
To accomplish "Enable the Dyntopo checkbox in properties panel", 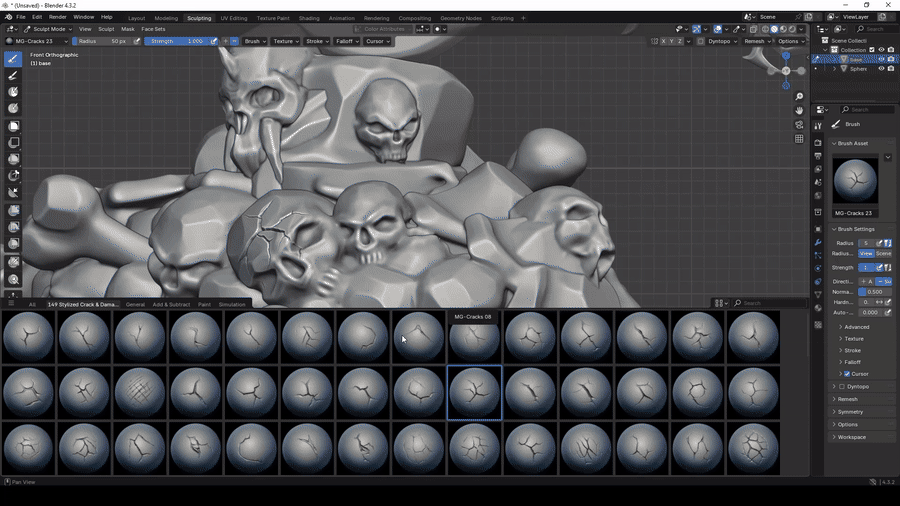I will click(x=841, y=387).
